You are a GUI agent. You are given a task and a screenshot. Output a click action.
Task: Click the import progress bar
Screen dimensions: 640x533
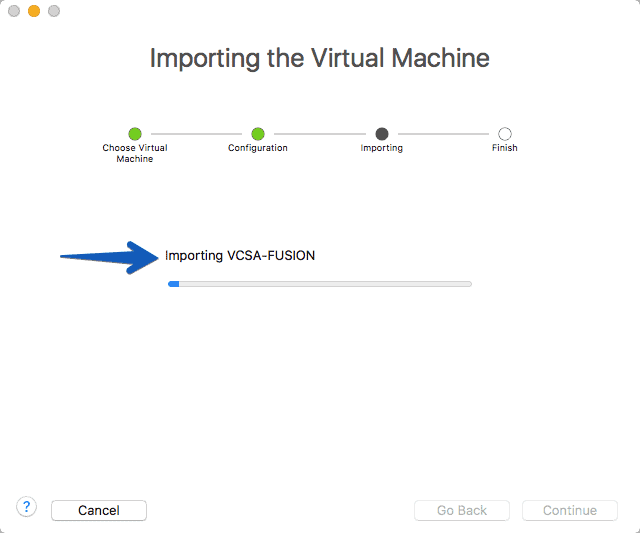[x=320, y=284]
